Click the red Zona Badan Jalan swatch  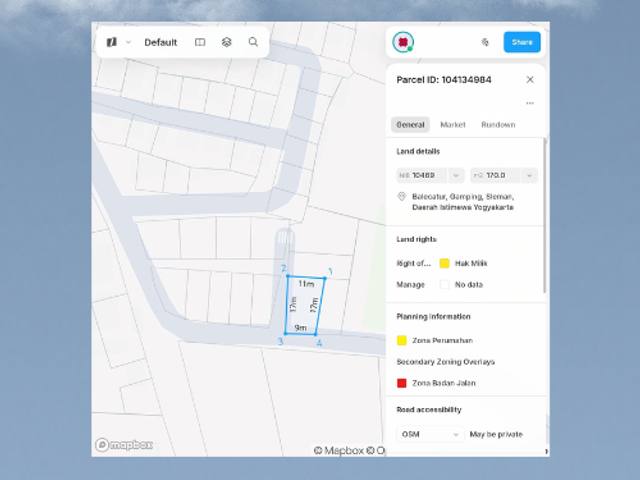click(402, 383)
